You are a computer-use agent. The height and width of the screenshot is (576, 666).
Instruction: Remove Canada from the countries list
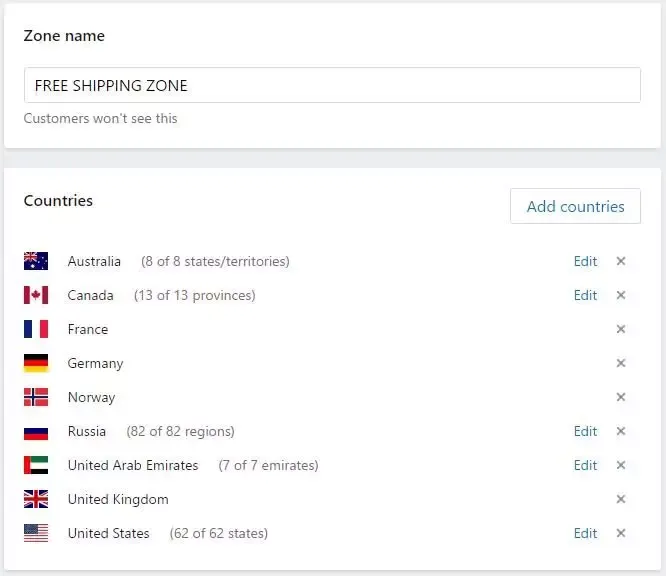(x=621, y=295)
